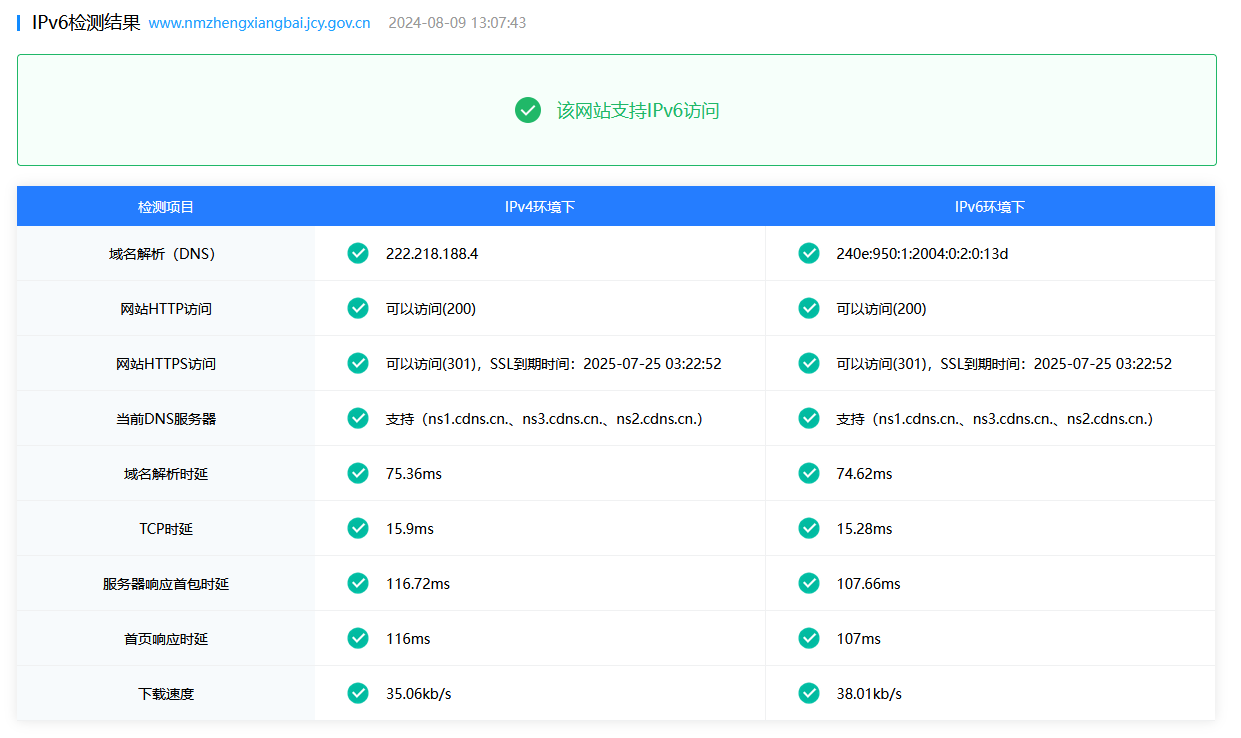Click the check icon beside 240e:950:1:2004:0:2:0:13d
The height and width of the screenshot is (738, 1241).
coord(809,253)
